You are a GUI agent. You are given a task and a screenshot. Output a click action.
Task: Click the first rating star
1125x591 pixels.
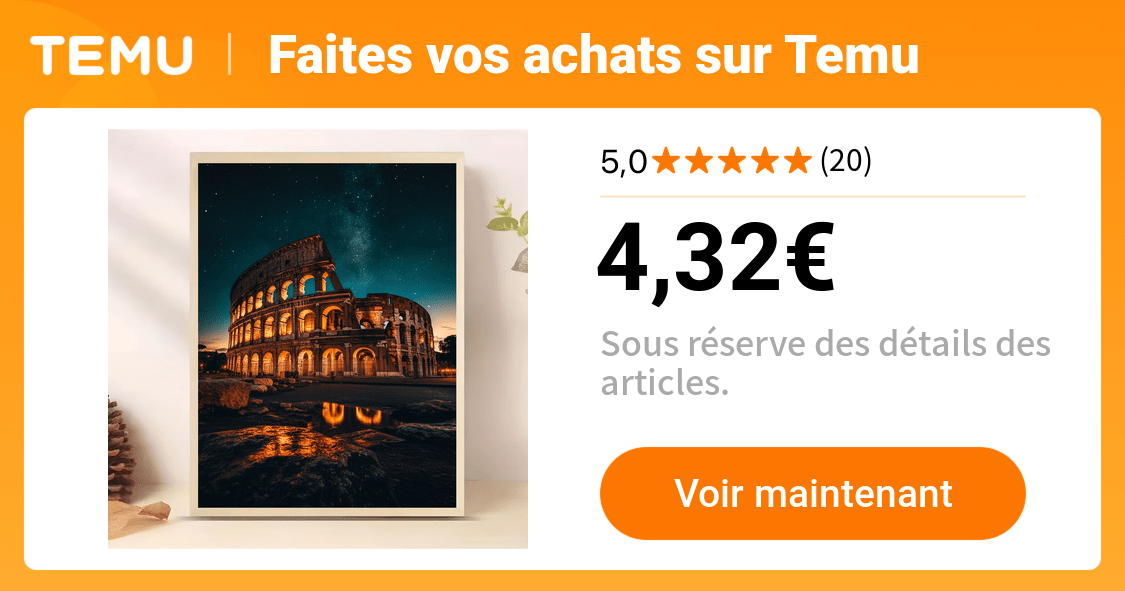pyautogui.click(x=666, y=161)
